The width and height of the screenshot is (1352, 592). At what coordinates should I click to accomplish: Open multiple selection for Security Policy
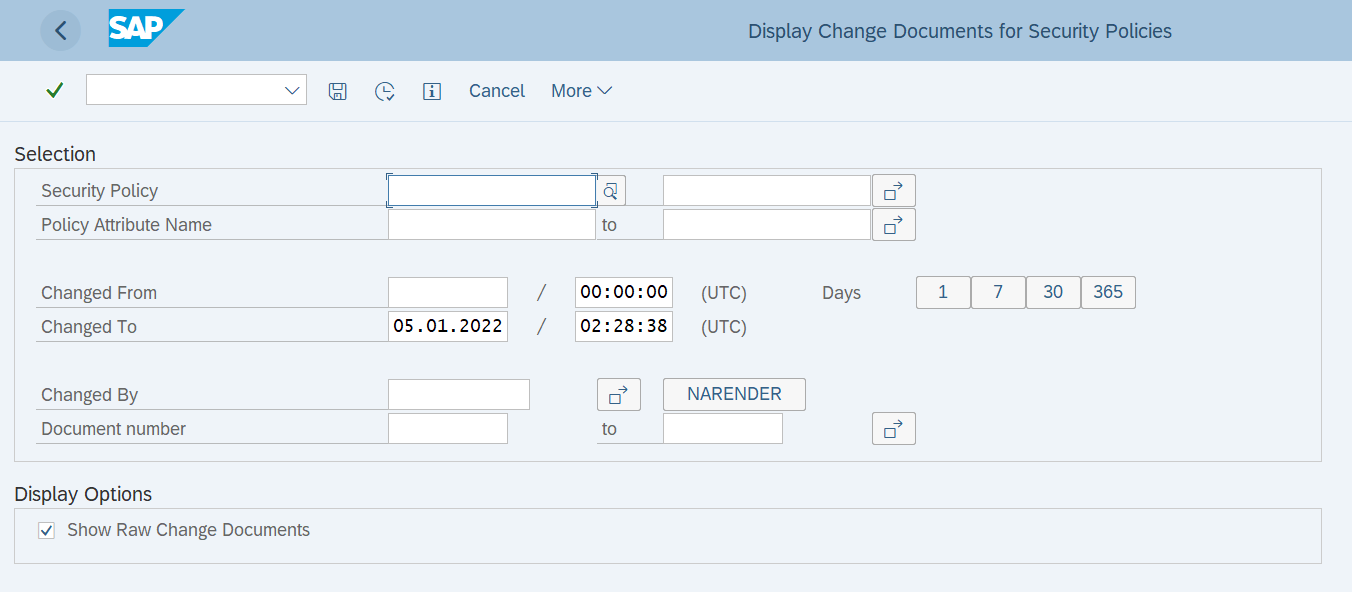coord(893,190)
